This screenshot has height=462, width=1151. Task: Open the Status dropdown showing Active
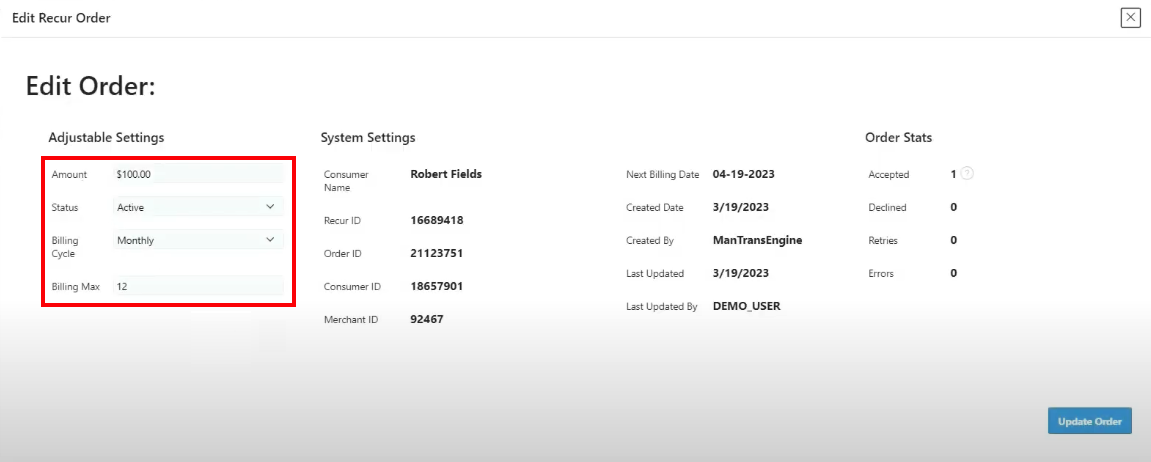click(x=198, y=207)
